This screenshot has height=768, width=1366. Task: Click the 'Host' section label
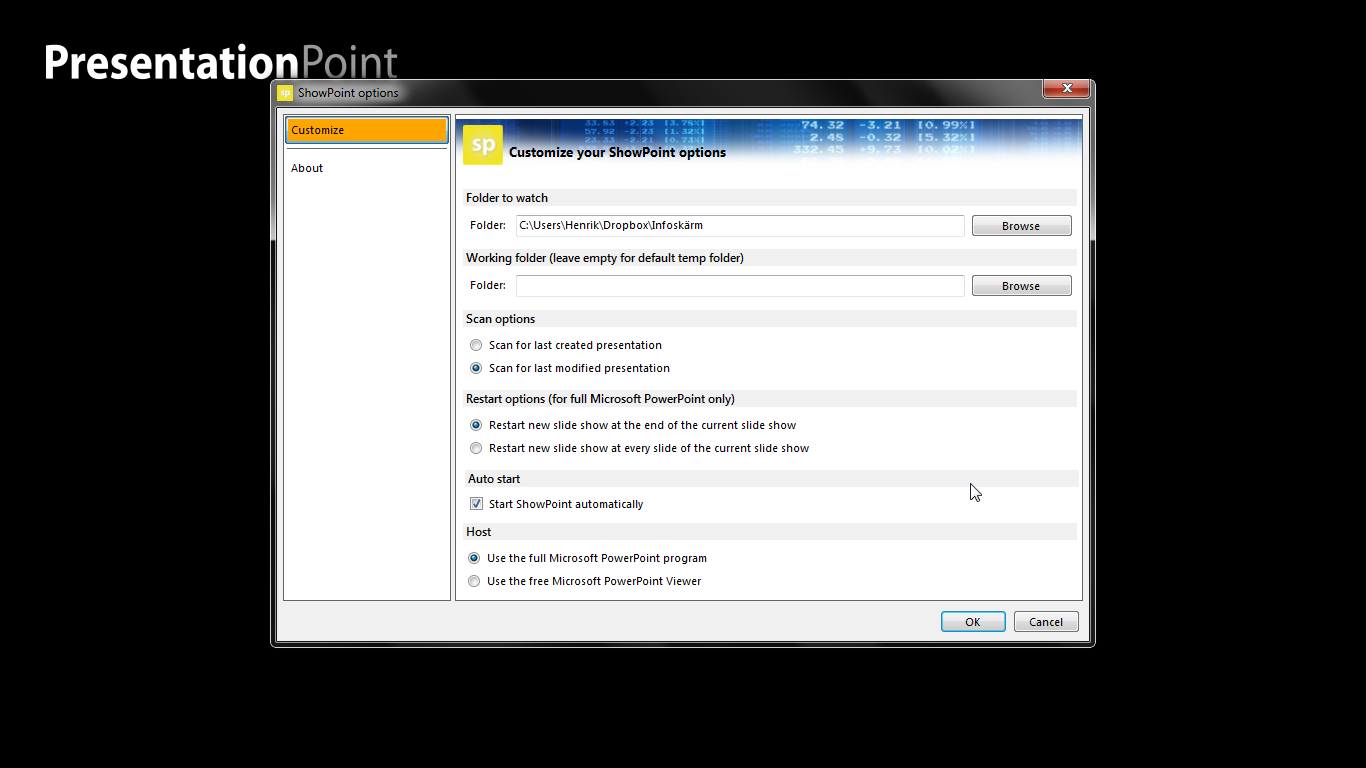coord(478,532)
